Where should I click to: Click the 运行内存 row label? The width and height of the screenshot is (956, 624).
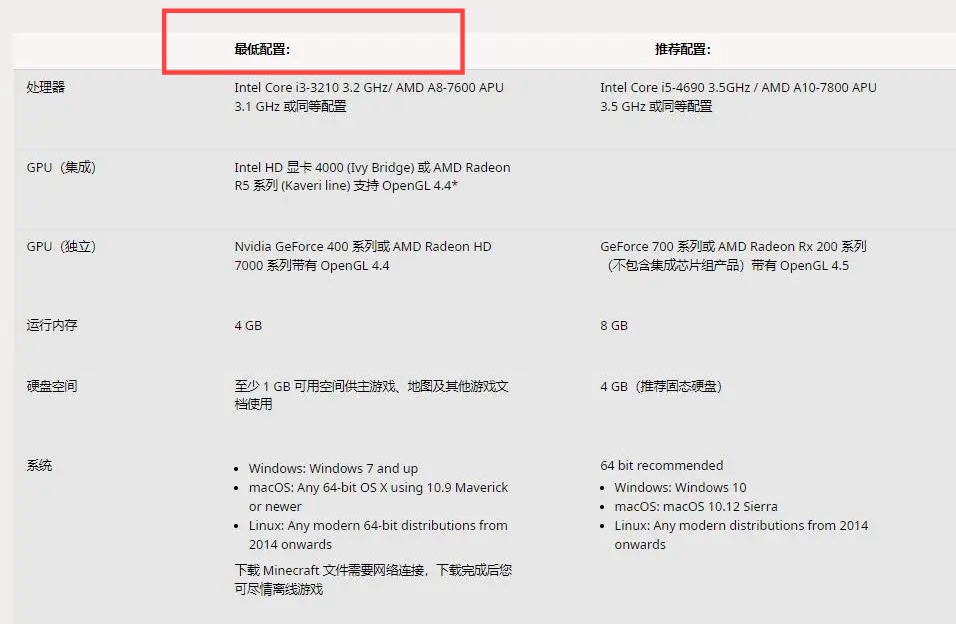[x=52, y=325]
